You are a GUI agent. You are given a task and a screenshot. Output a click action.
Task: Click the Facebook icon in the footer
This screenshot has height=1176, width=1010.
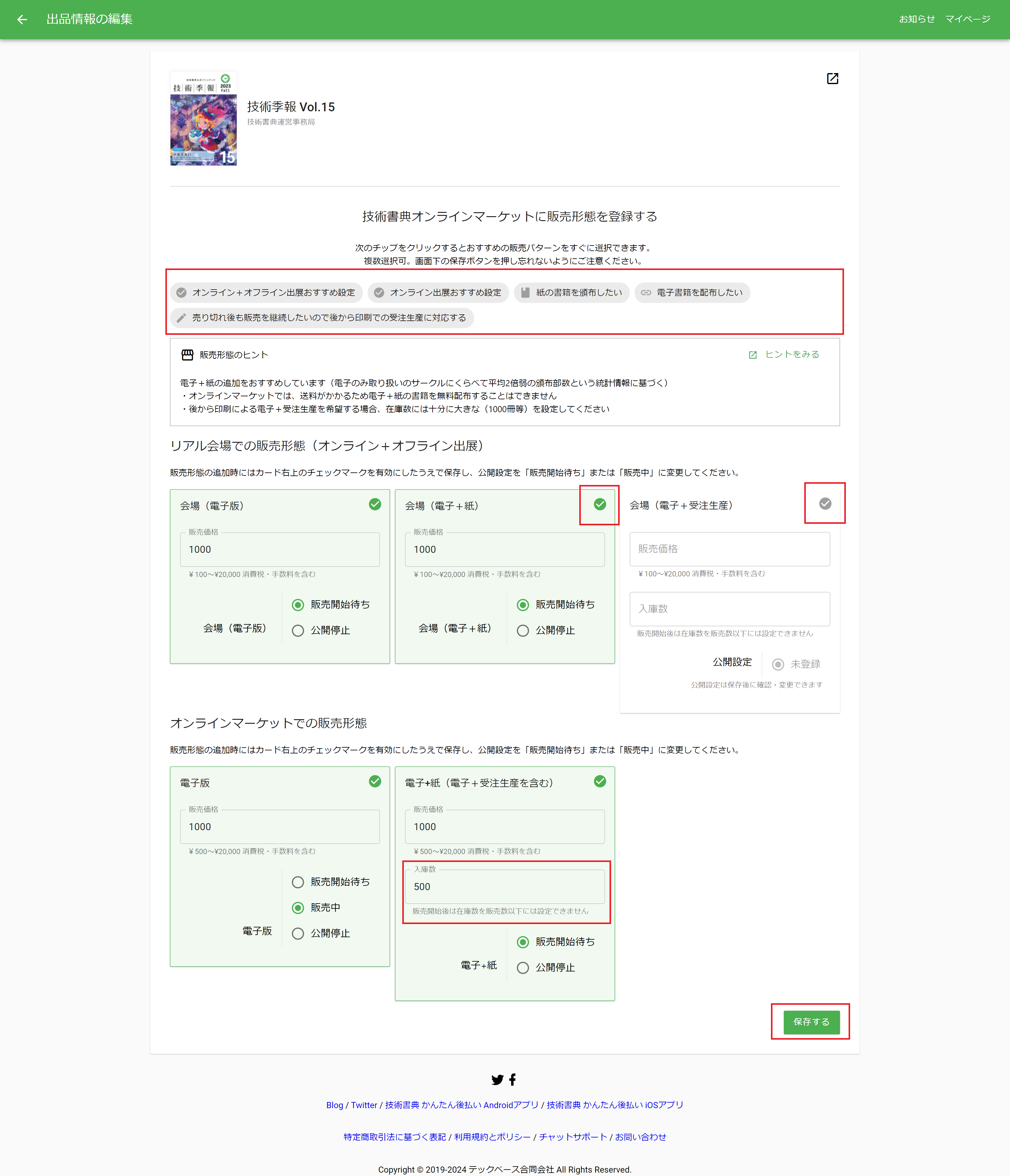point(513,1079)
